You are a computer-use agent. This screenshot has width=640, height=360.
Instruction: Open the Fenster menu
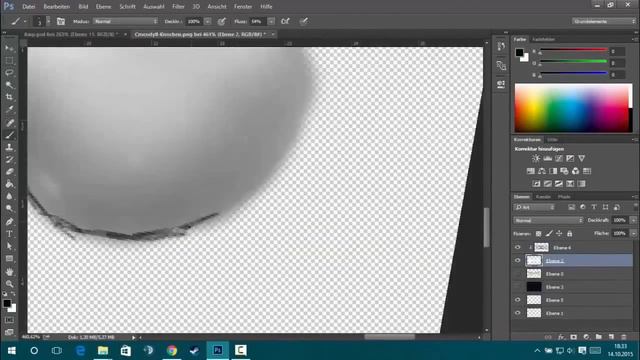tap(243, 7)
